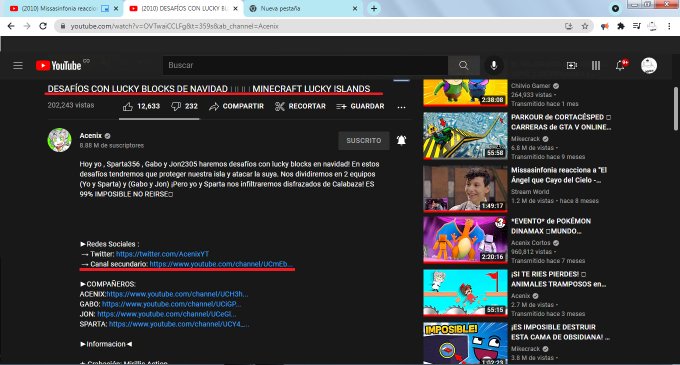Click the install app icon in address bar
Viewport: 680px width, 365px height.
[569, 26]
